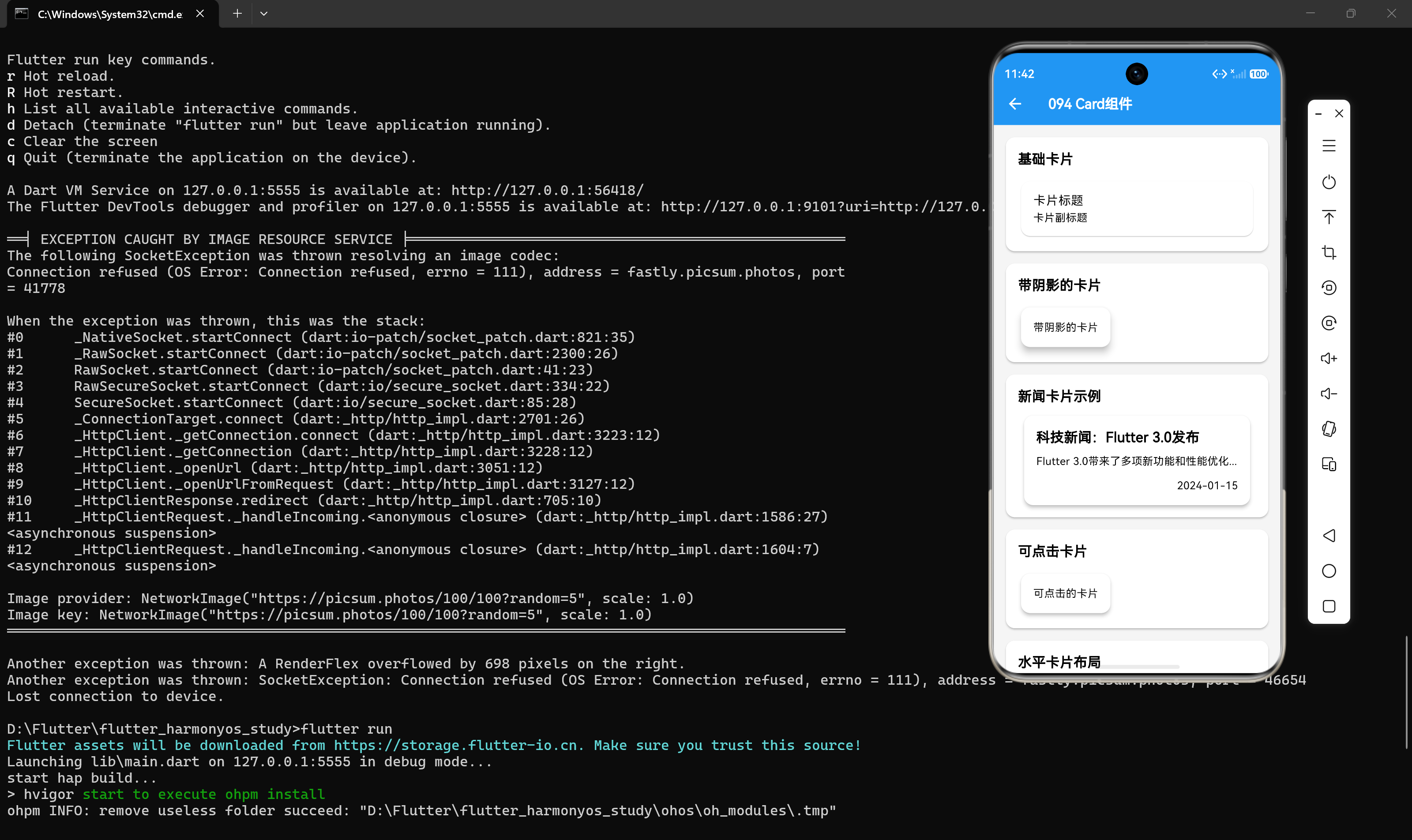This screenshot has width=1412, height=840.
Task: Select the cmd.exe terminal tab
Action: click(x=113, y=14)
